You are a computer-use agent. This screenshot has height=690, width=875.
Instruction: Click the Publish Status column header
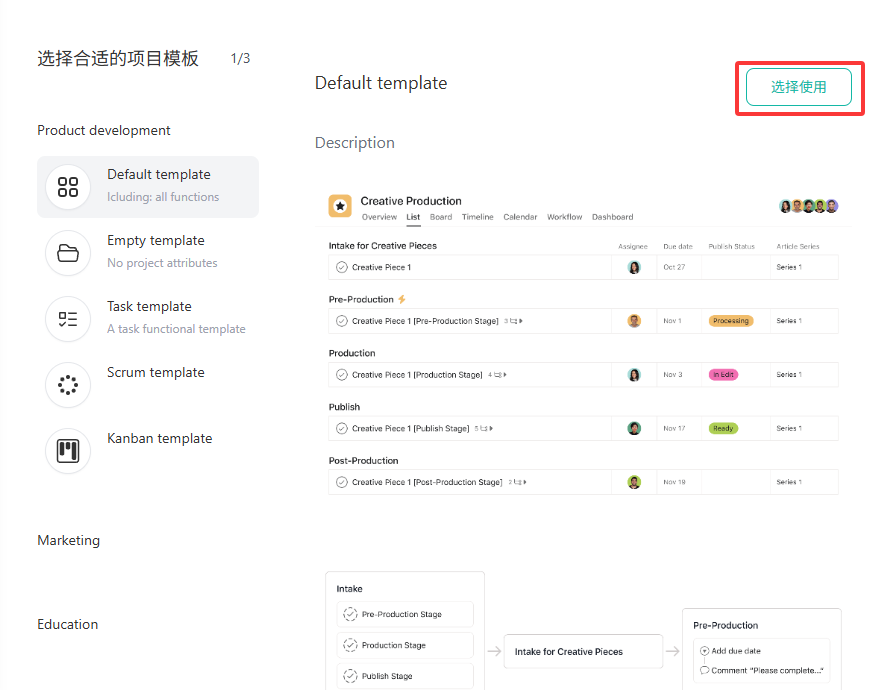point(732,246)
